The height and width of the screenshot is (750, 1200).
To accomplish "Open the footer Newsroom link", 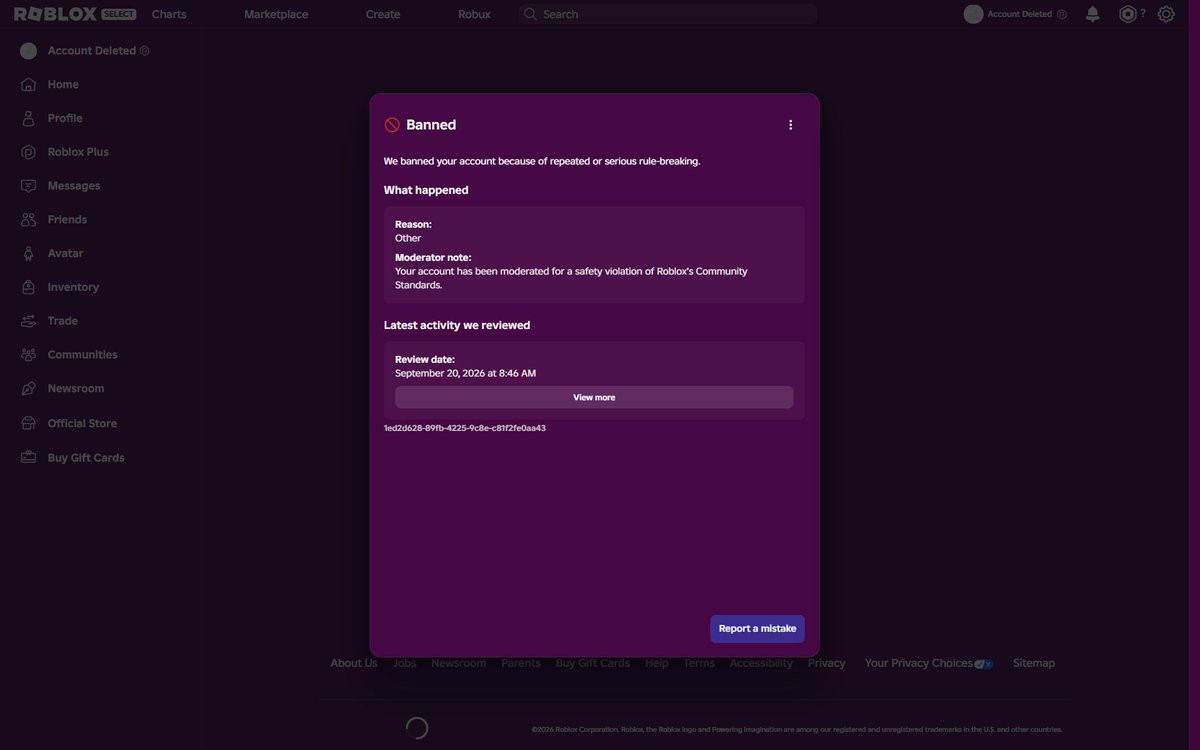I will [x=459, y=663].
